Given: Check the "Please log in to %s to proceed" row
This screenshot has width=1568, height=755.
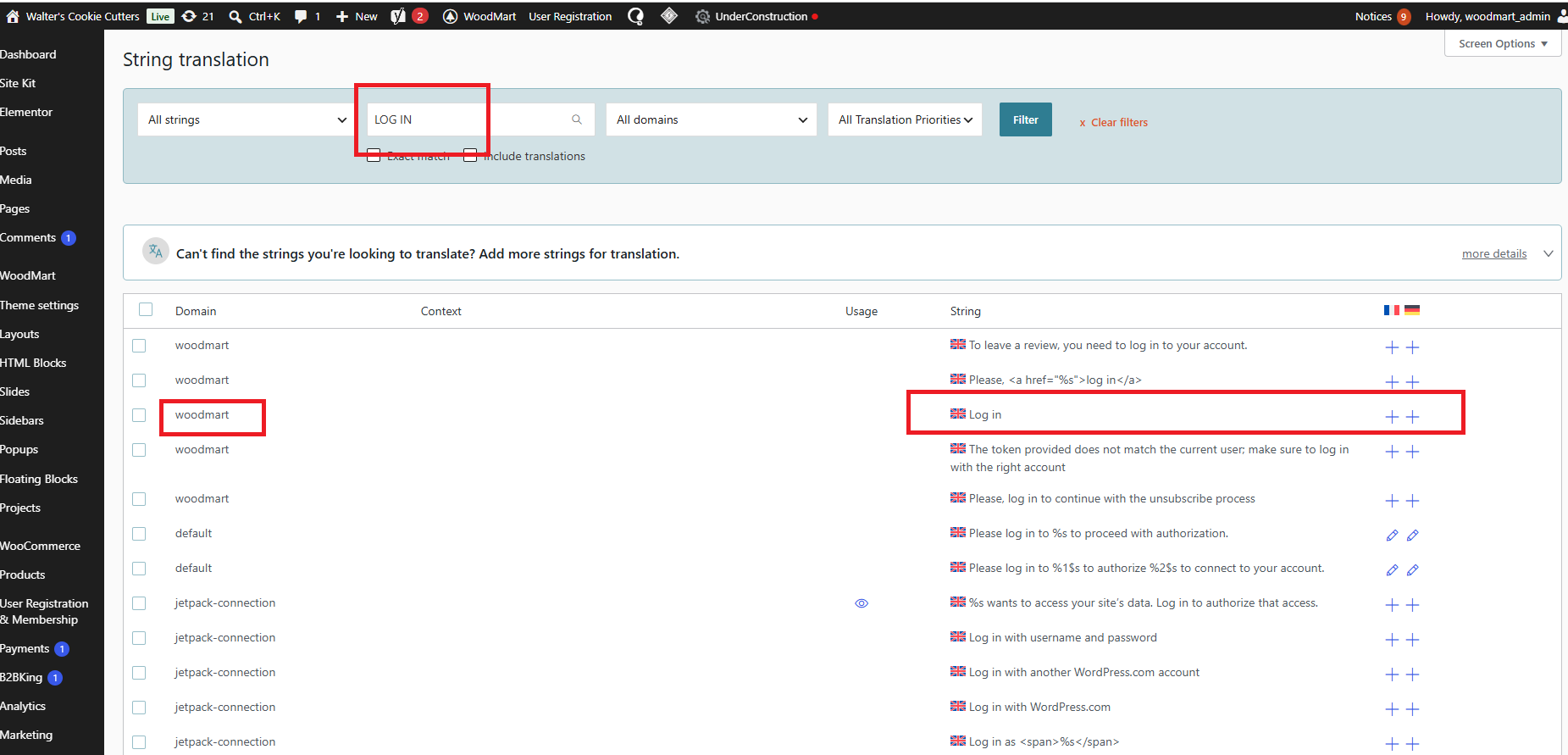Looking at the screenshot, I should [139, 534].
